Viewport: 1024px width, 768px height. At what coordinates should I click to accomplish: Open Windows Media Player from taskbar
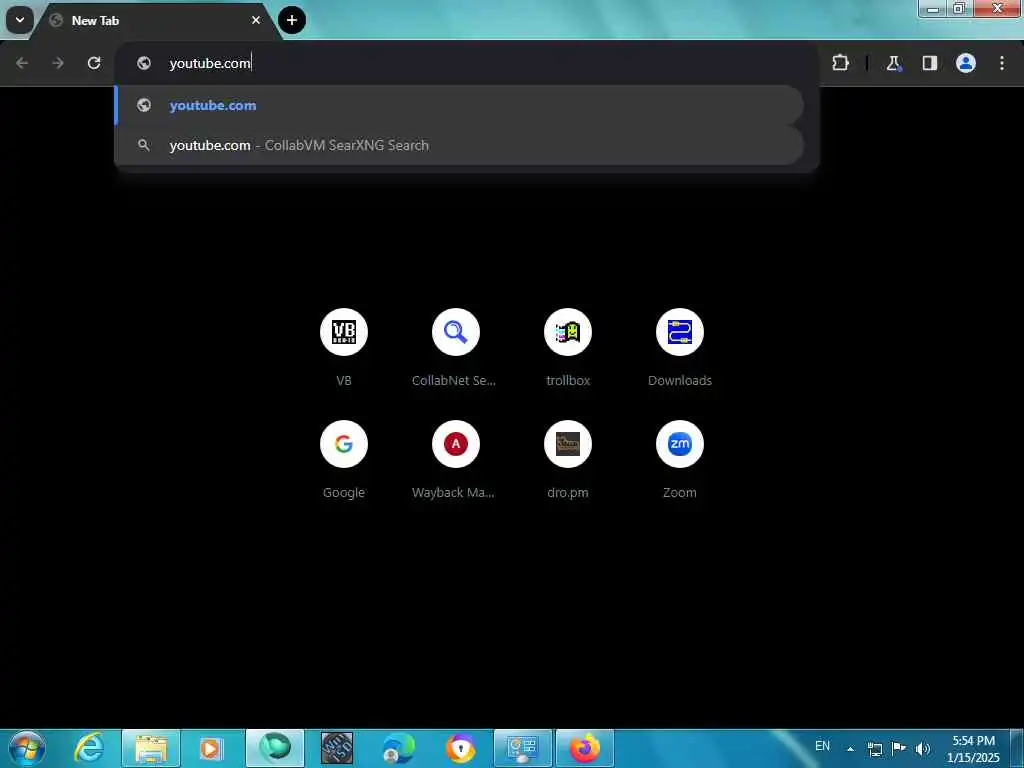pyautogui.click(x=211, y=748)
